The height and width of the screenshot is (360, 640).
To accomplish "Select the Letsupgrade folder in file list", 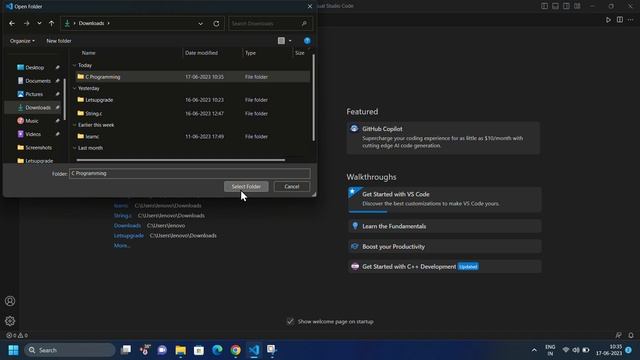I will (x=193, y=100).
